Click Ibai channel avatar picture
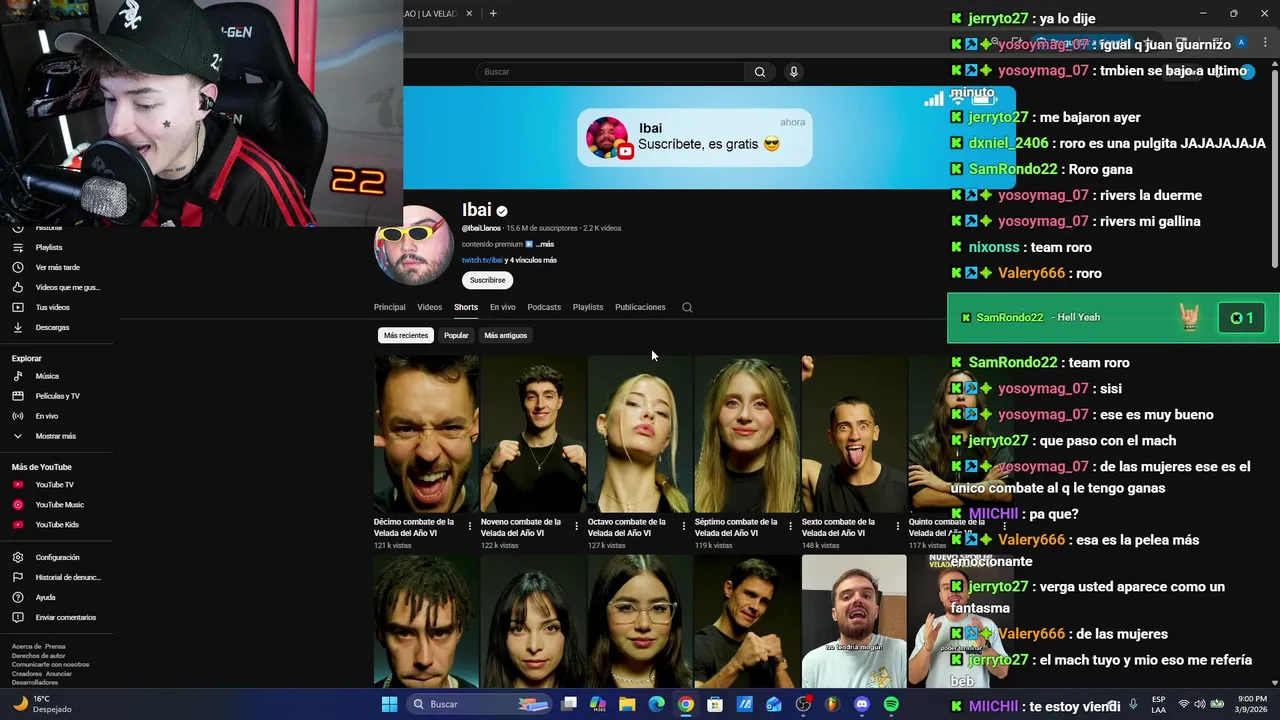This screenshot has width=1280, height=720. click(413, 246)
